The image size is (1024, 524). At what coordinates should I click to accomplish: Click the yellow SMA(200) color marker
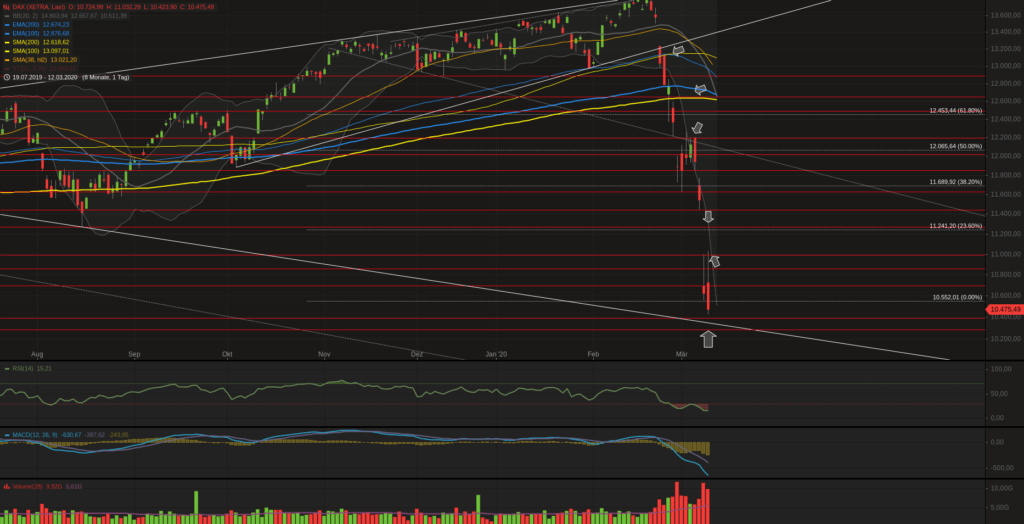click(6, 42)
